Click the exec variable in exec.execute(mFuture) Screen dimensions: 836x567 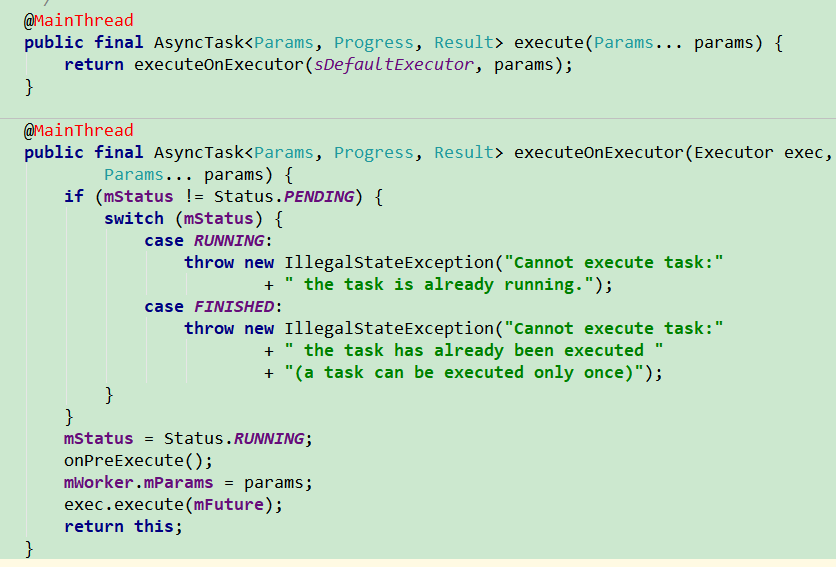point(84,505)
